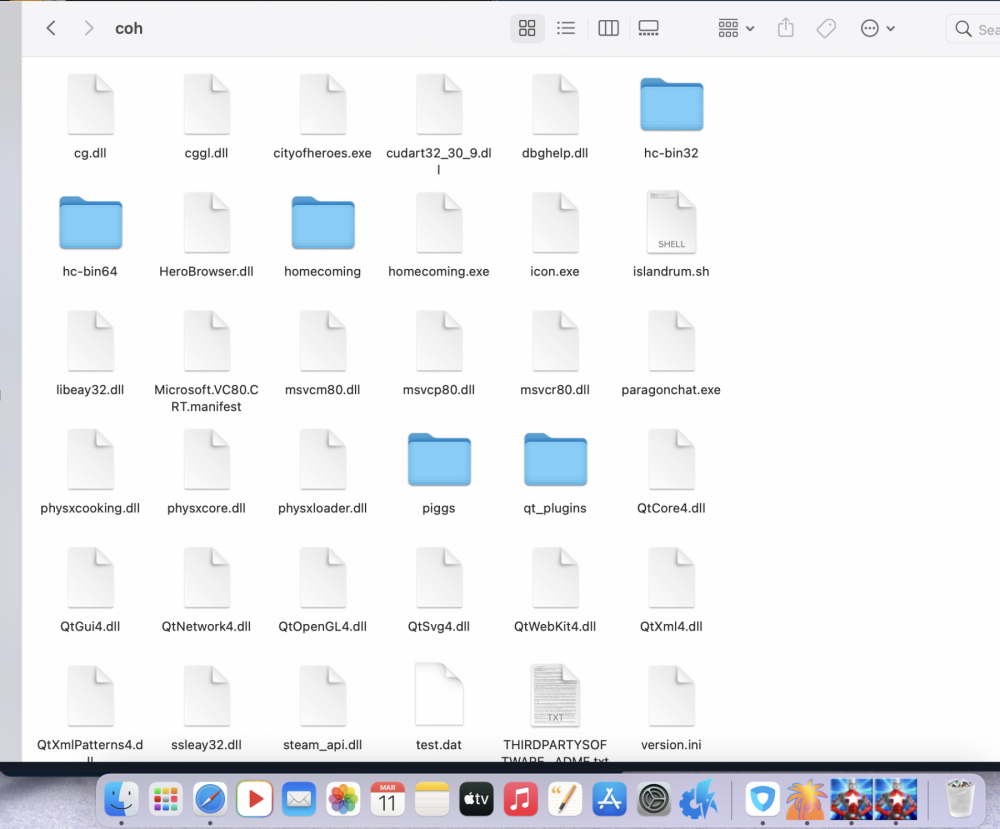Go back with the left chevron
The width and height of the screenshot is (1000, 829).
pos(51,29)
